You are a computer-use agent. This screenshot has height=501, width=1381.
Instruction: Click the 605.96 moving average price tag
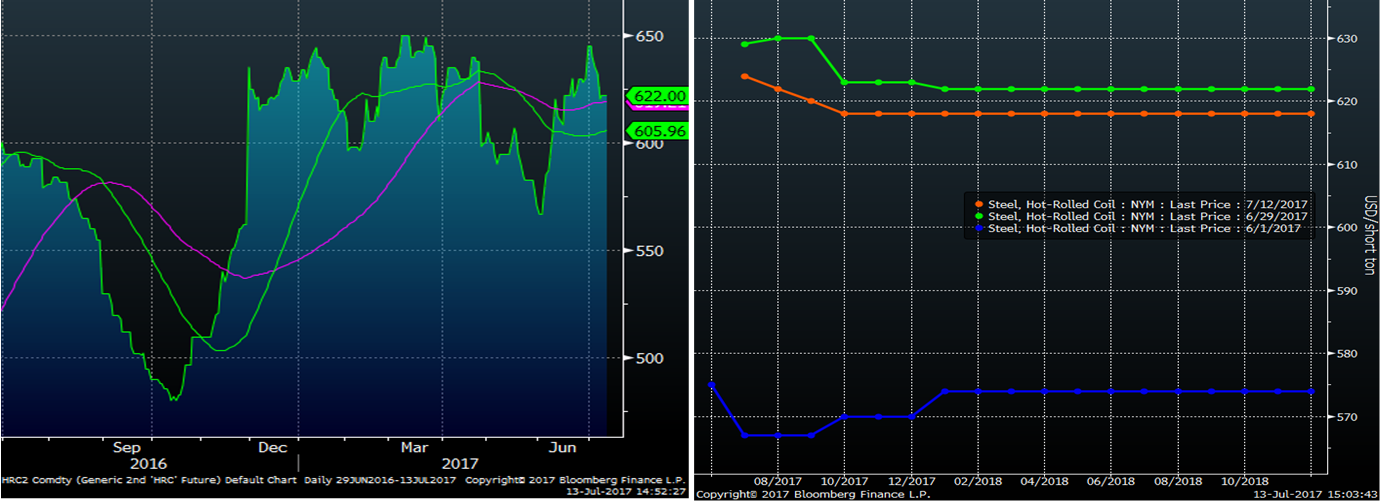pos(660,131)
